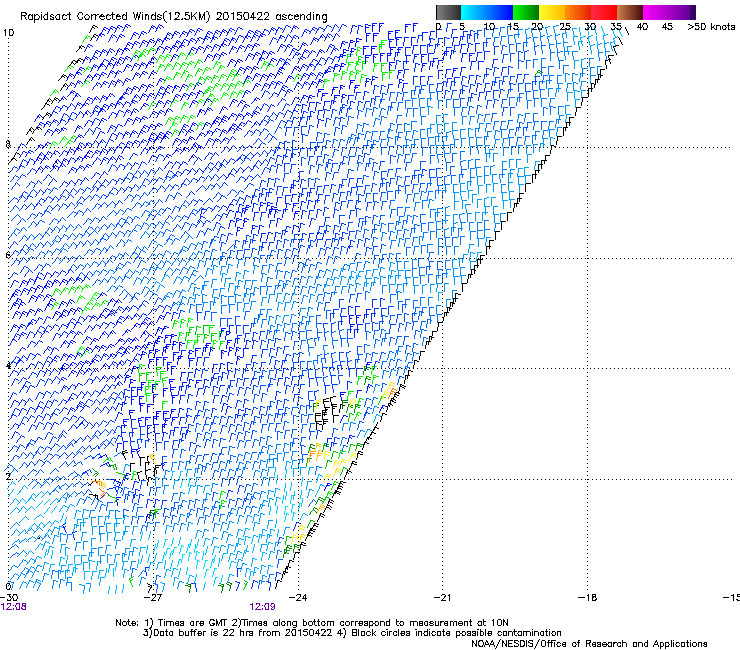The height and width of the screenshot is (650, 740).
Task: Click the cyan-blue 5-15 knots legend segment
Action: tap(487, 12)
